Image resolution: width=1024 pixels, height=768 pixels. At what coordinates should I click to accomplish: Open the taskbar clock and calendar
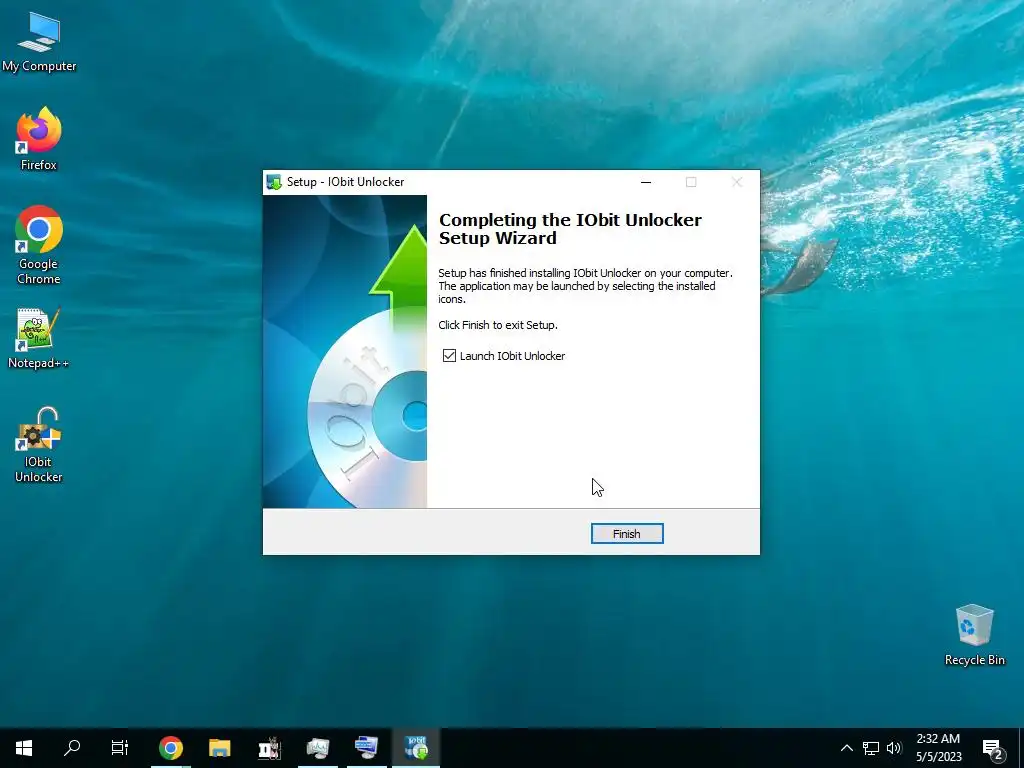point(938,748)
